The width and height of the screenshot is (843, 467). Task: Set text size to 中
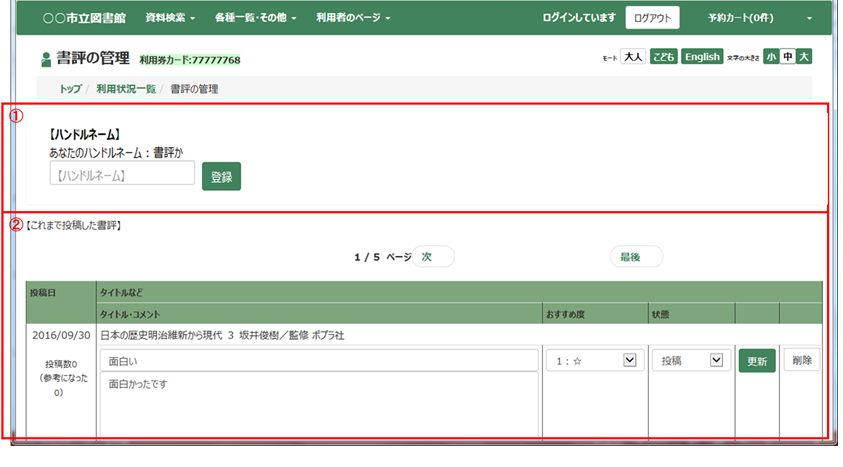(x=787, y=57)
